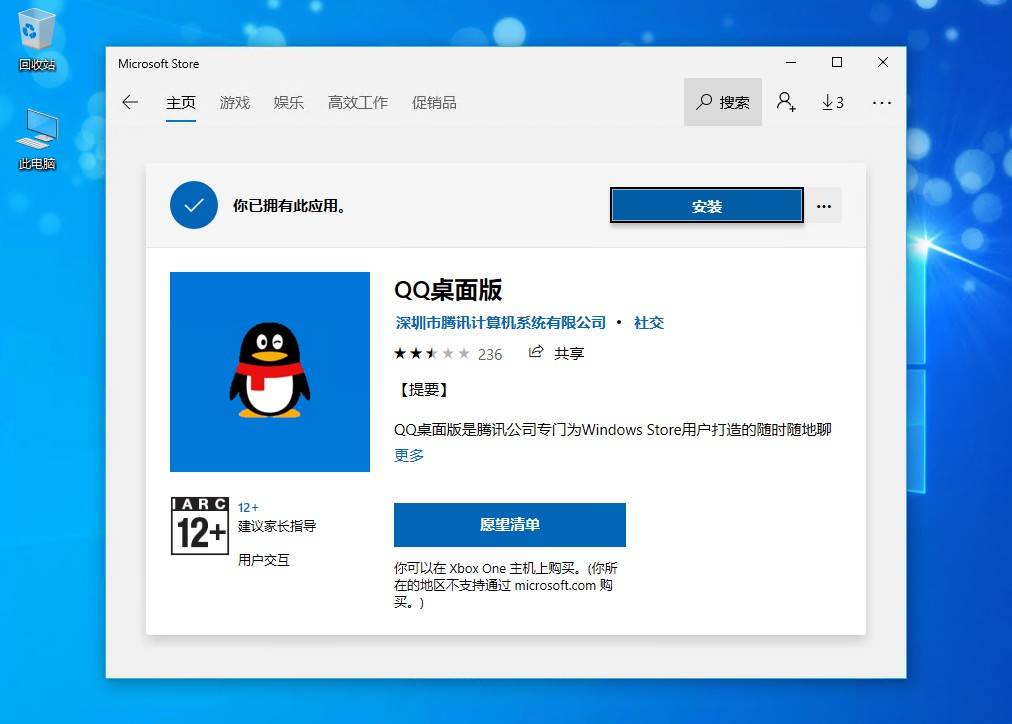
Task: Click the 236 ratings count
Action: [x=490, y=354]
